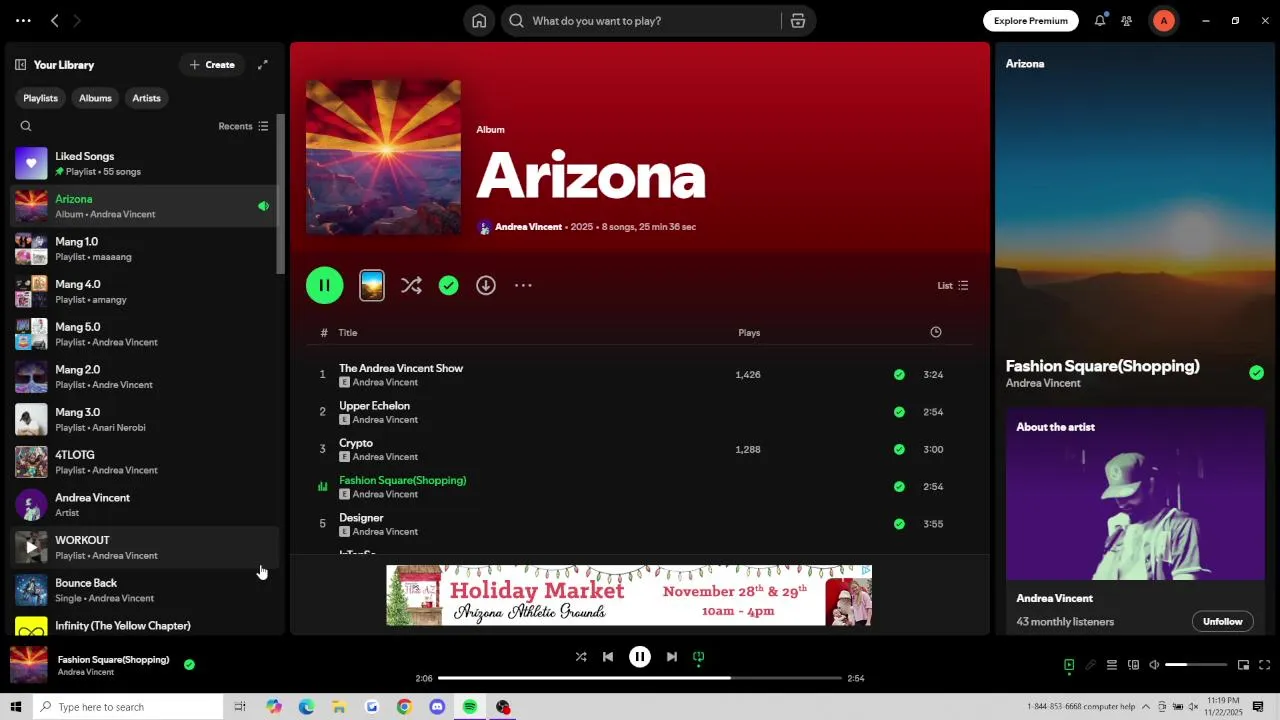Filter library by Artists

point(146,98)
